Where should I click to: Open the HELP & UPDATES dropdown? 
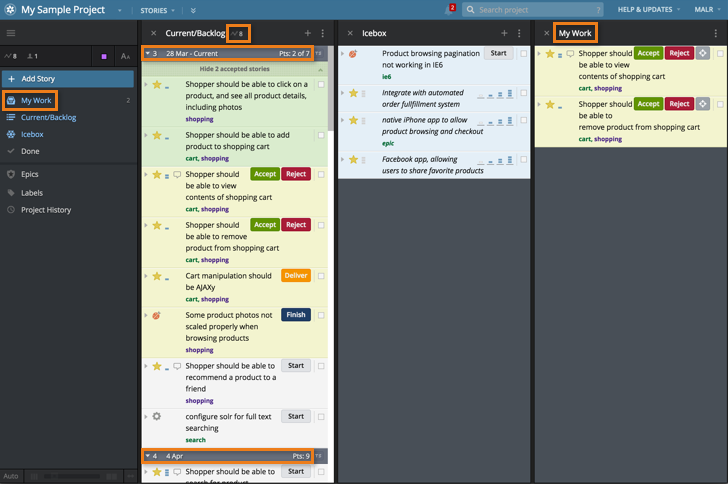pyautogui.click(x=649, y=9)
